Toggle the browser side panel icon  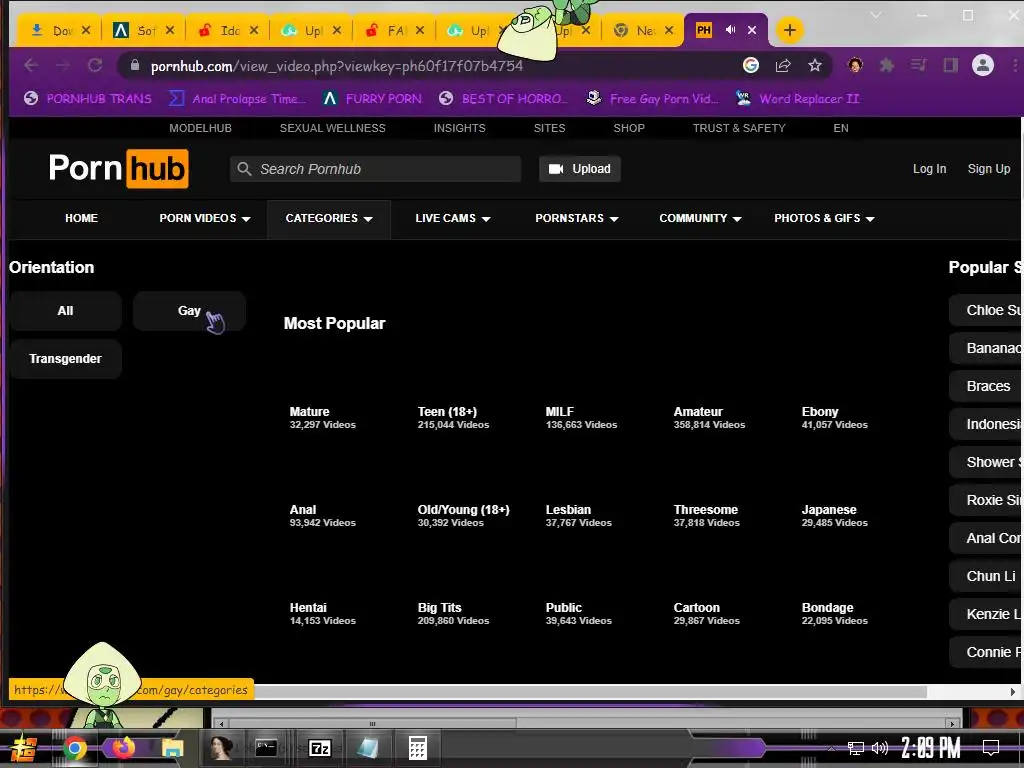[951, 65]
